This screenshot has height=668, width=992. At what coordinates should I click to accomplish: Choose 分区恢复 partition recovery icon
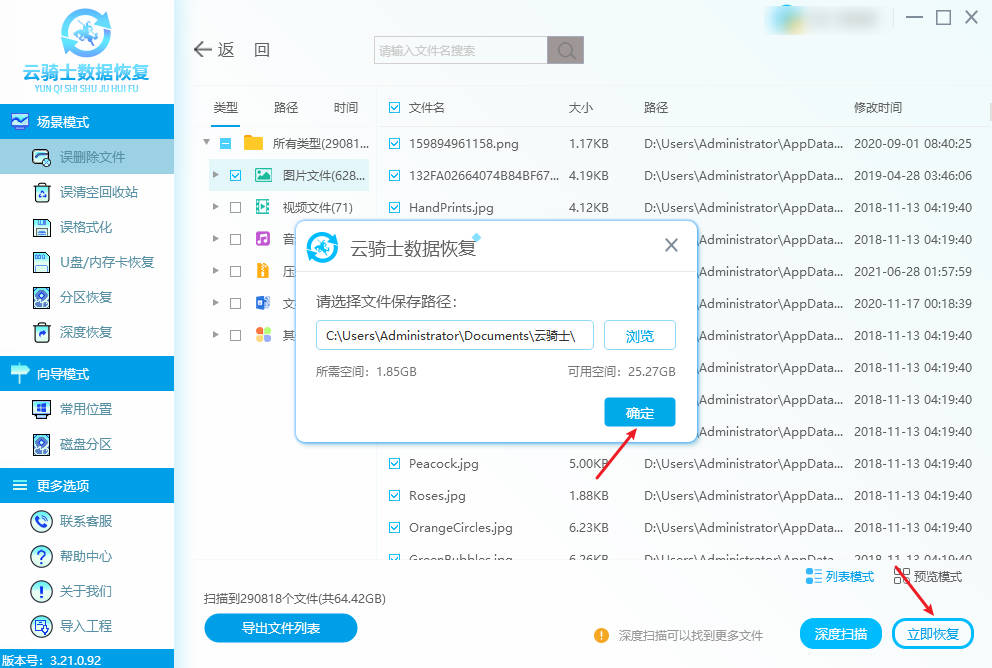tap(42, 297)
